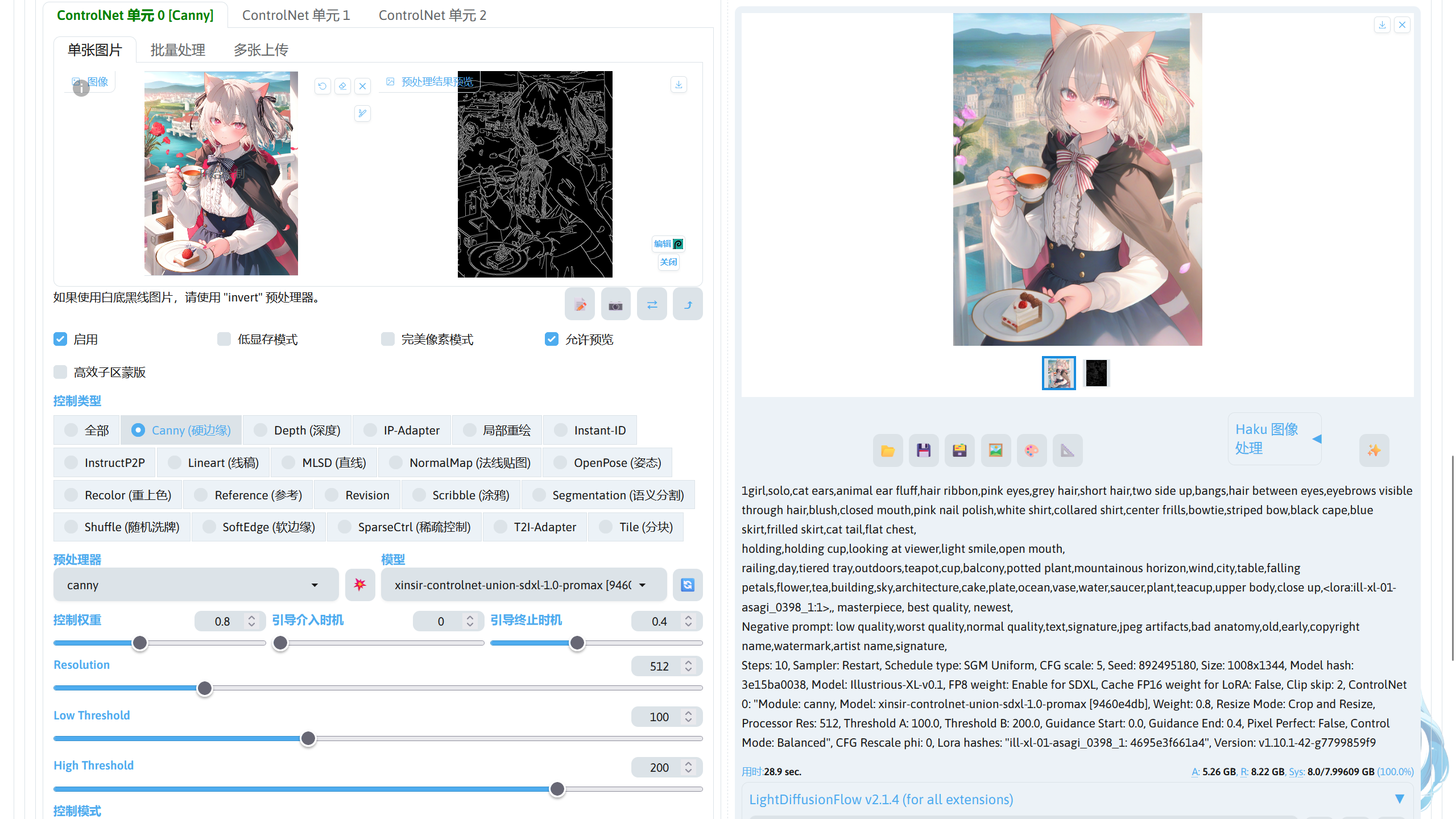This screenshot has height=819, width=1456.
Task: Select the Depth (深度) control type
Action: pos(260,430)
